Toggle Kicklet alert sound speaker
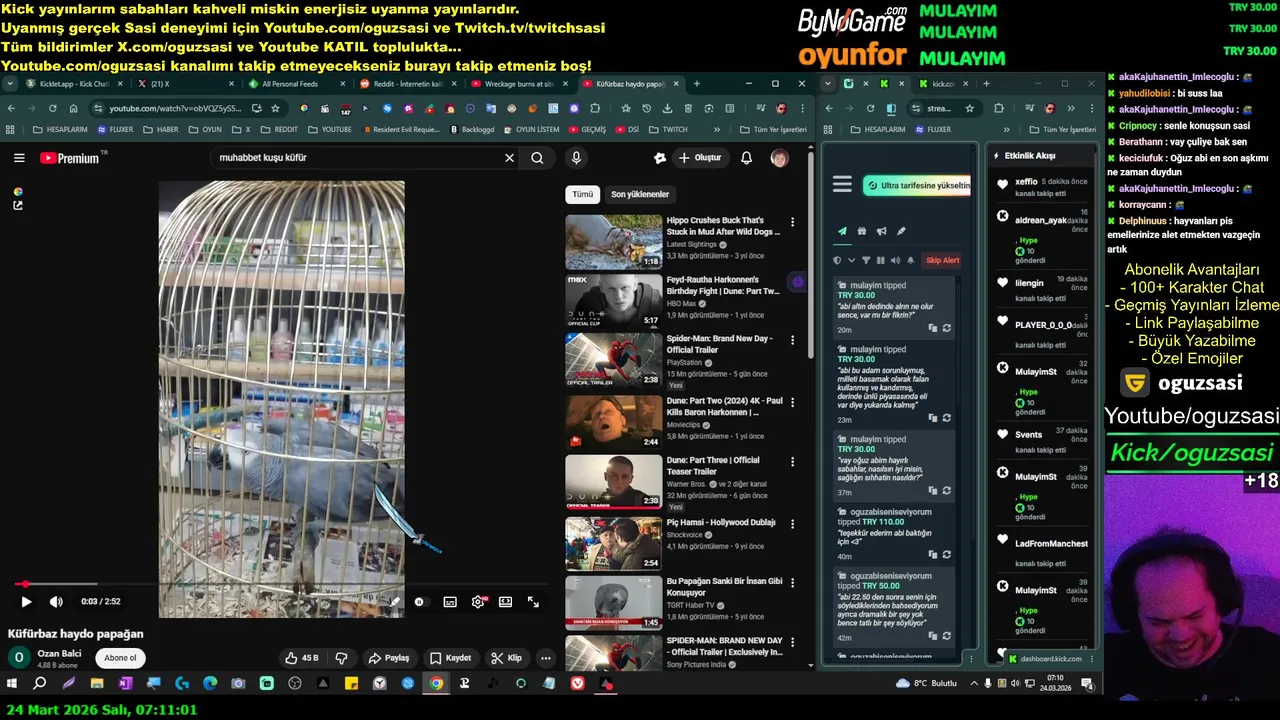 click(895, 260)
